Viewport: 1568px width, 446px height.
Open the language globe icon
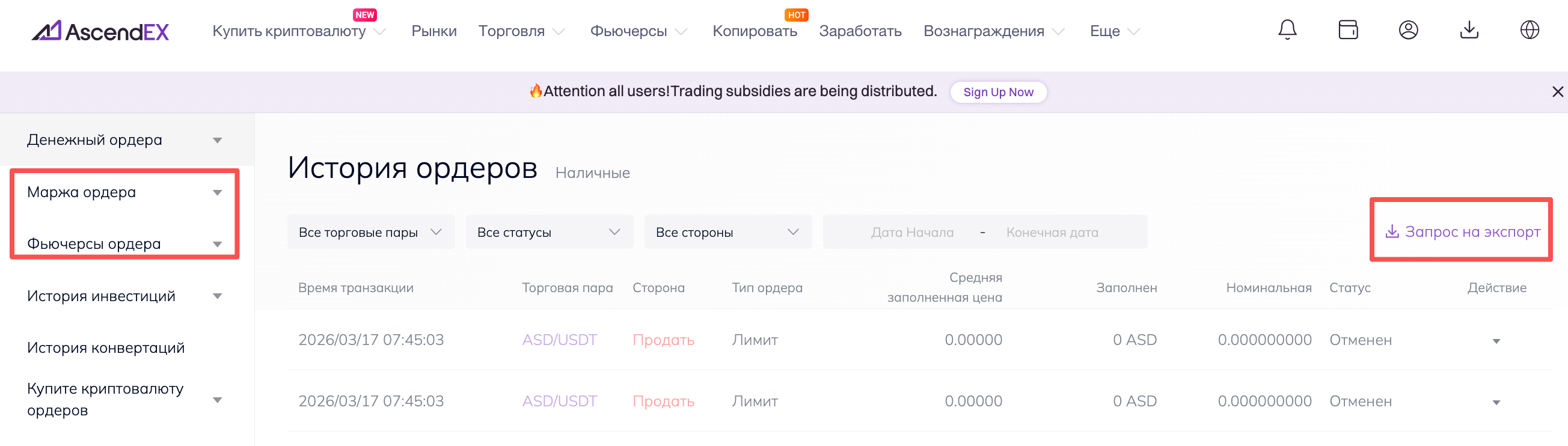coord(1529,30)
